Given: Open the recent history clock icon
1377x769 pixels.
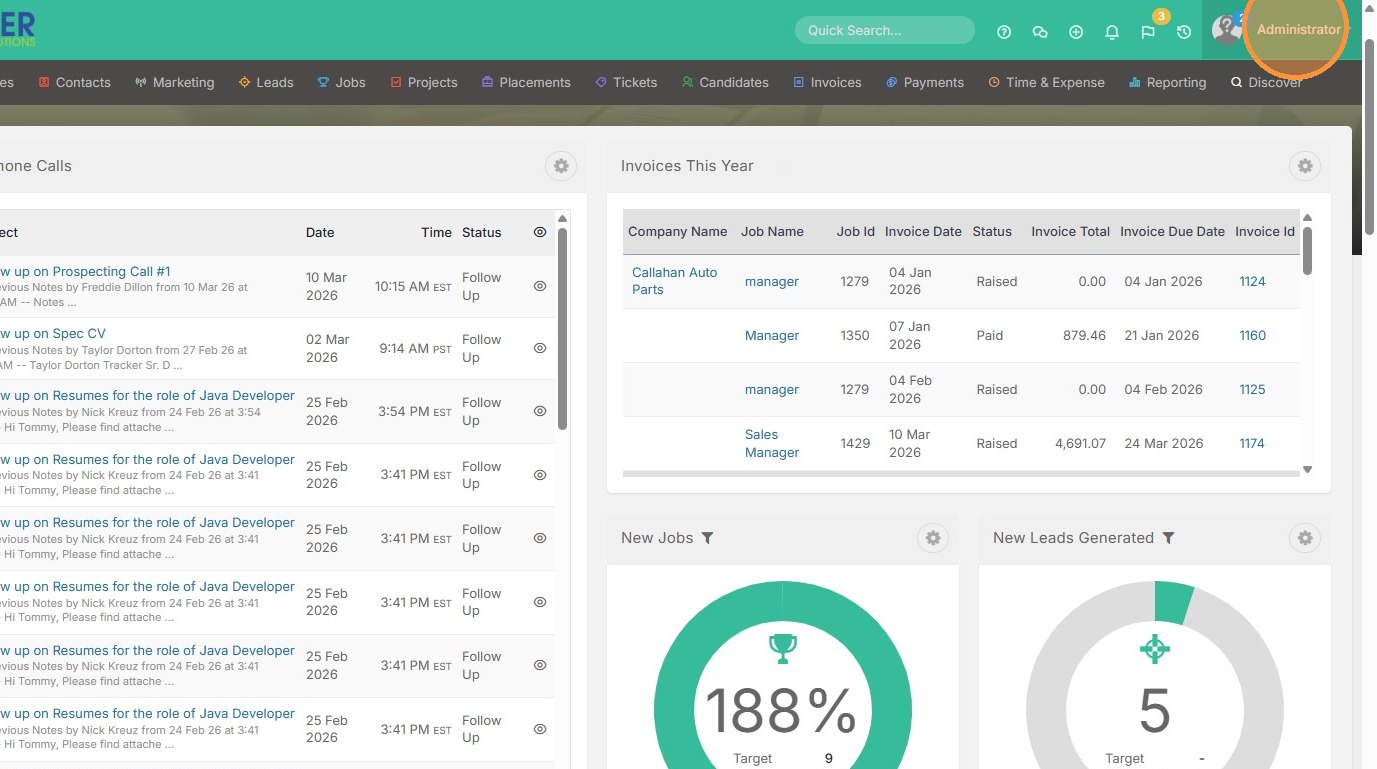Looking at the screenshot, I should click(1184, 32).
